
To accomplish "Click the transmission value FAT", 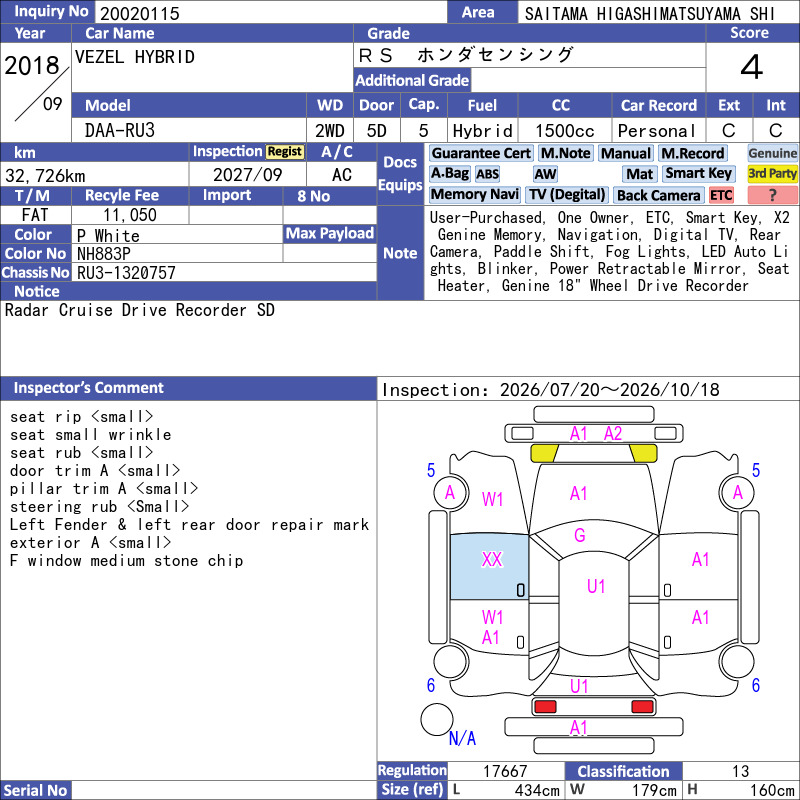I will 35,215.
